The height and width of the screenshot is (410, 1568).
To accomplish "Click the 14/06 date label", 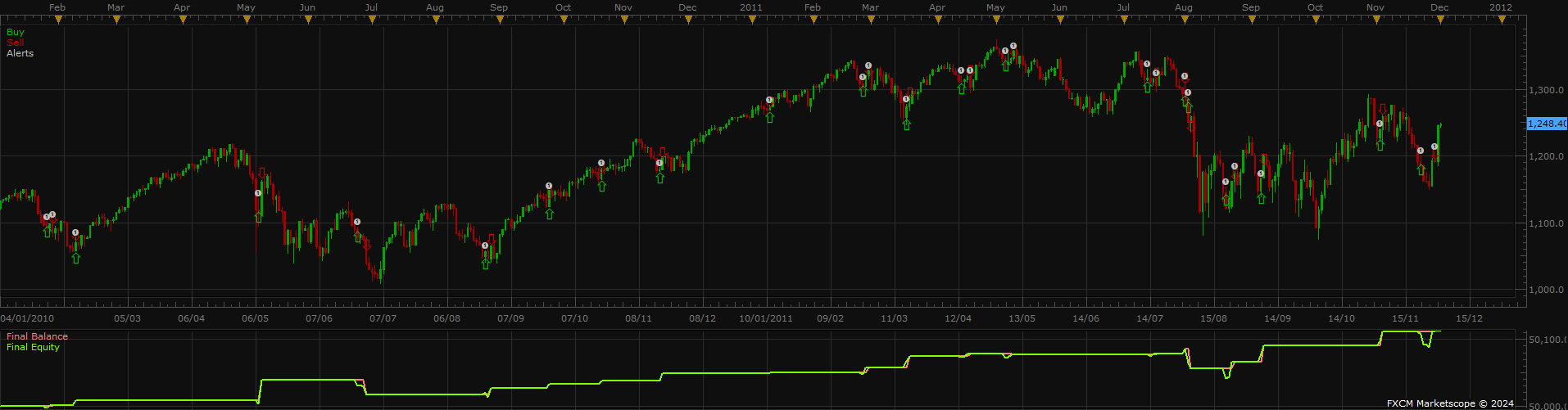I will point(1085,318).
